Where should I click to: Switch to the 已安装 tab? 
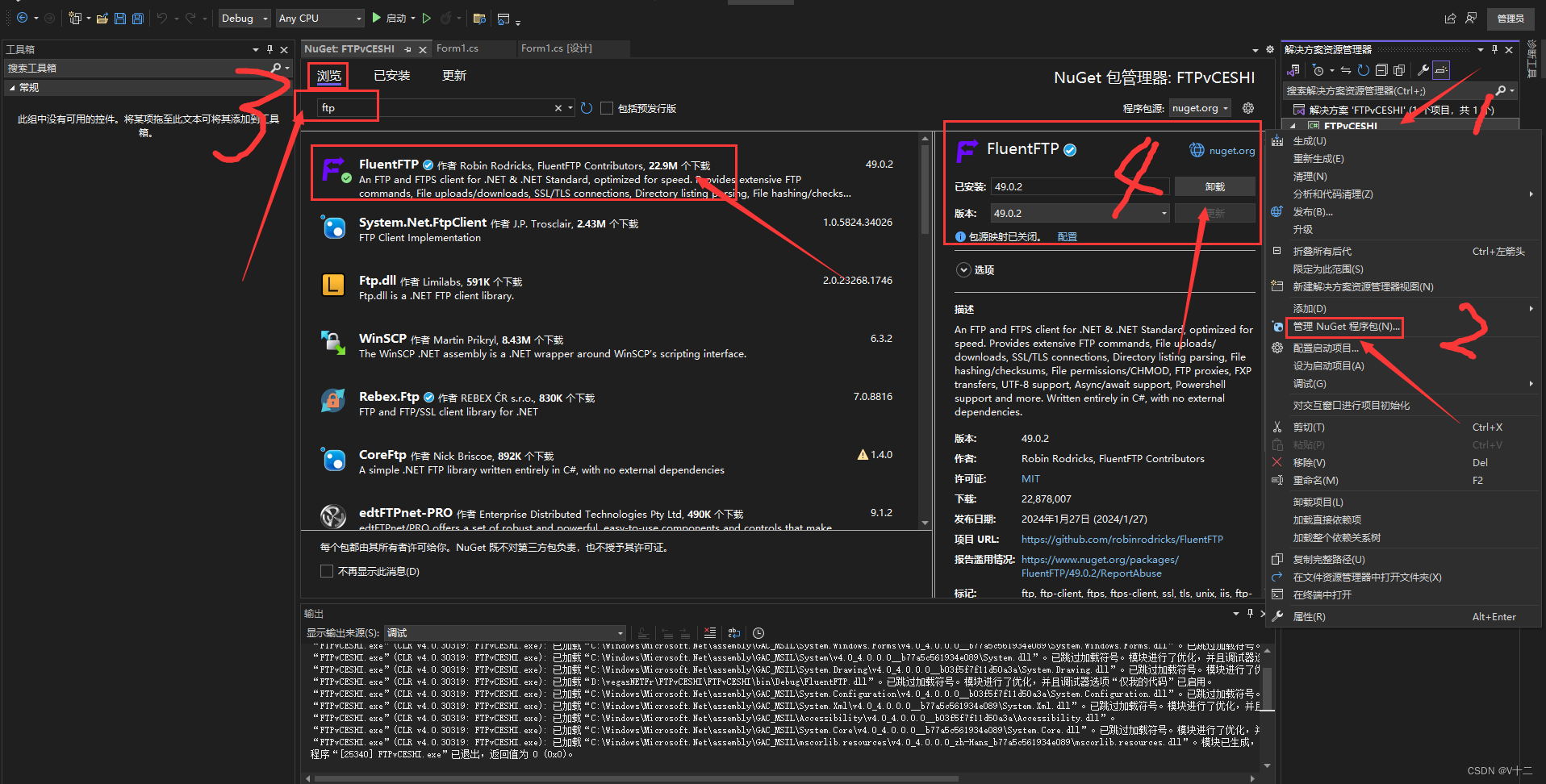coord(391,75)
